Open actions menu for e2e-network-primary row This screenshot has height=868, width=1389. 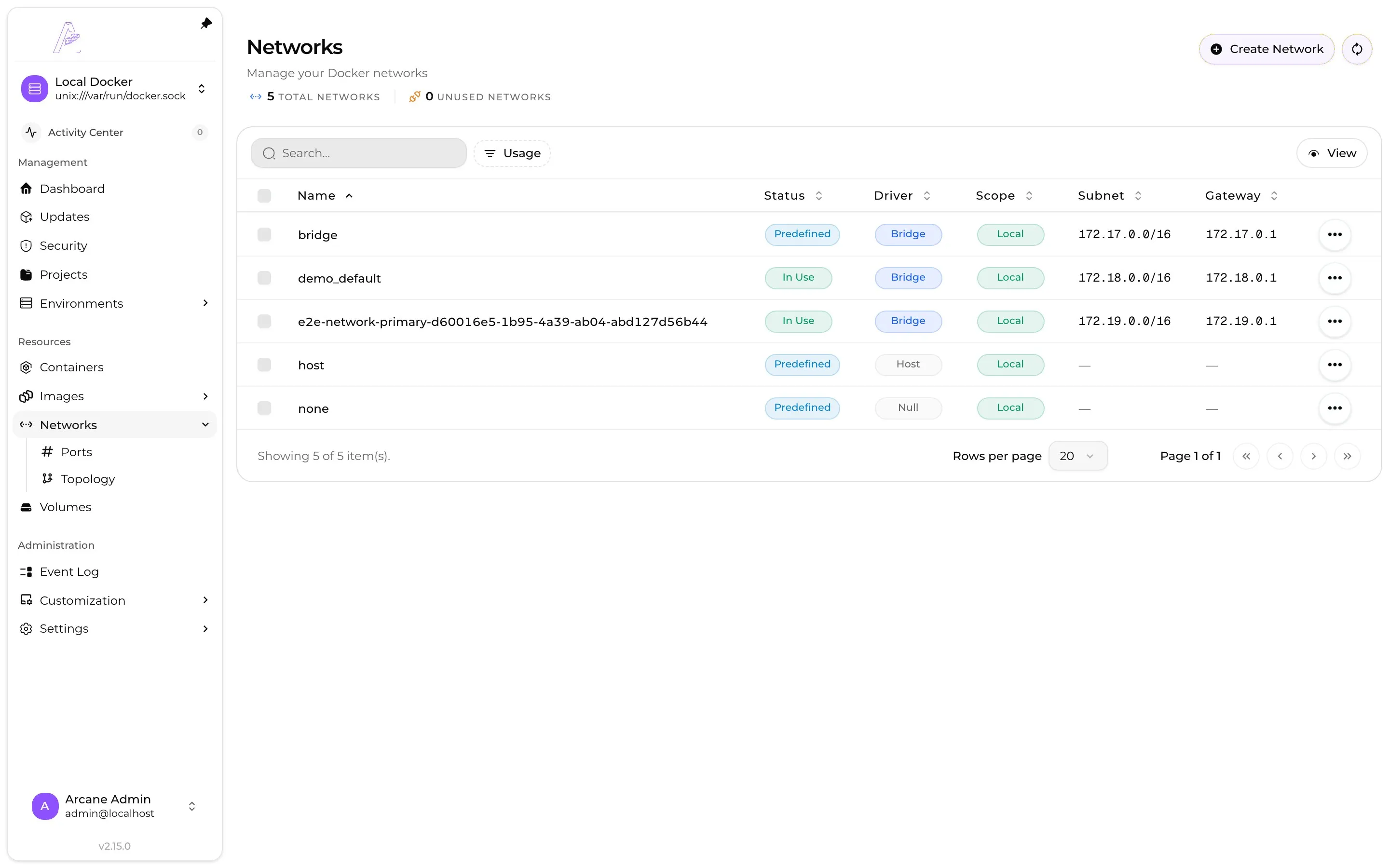(1335, 321)
